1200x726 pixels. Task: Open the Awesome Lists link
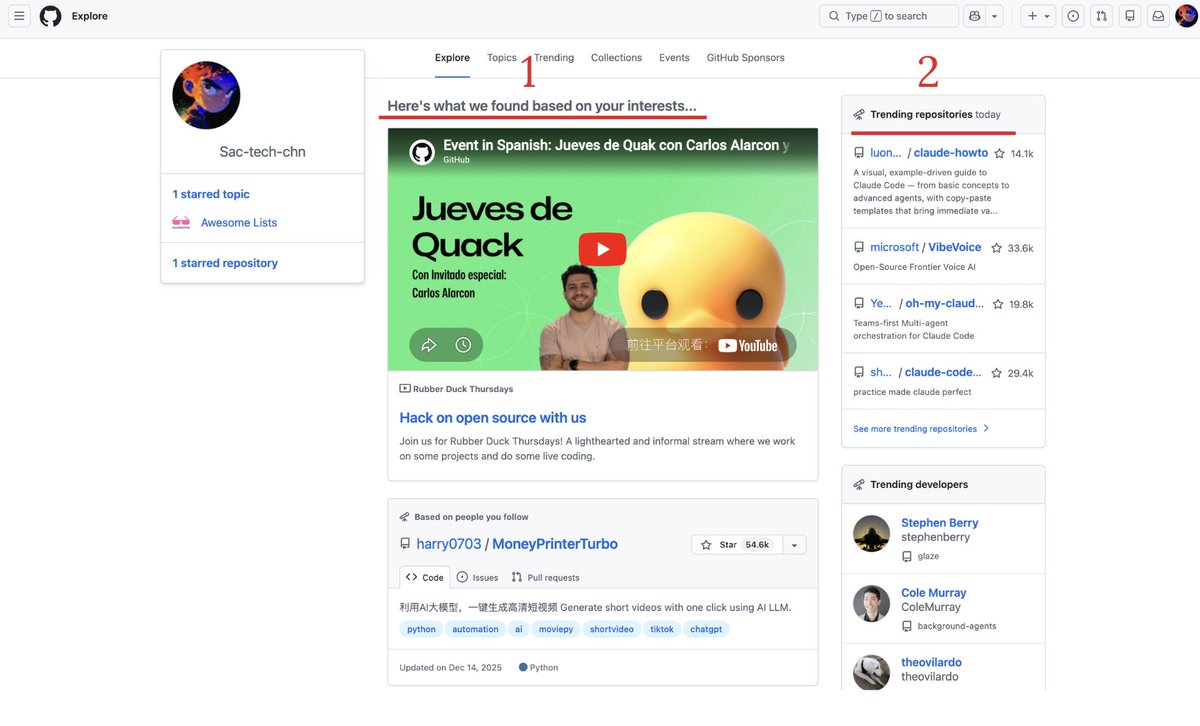[239, 223]
